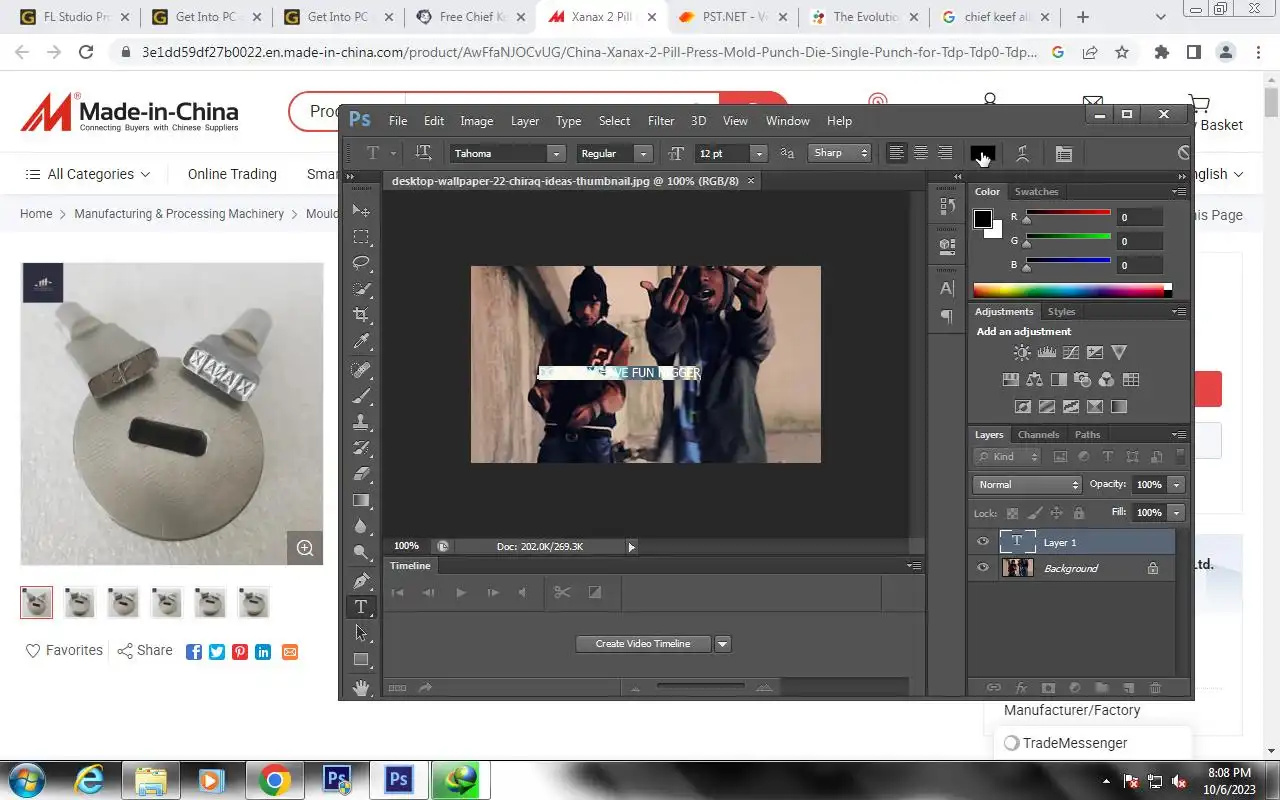Open dropdown beside Create Video Timeline
The width and height of the screenshot is (1280, 800).
coord(723,644)
